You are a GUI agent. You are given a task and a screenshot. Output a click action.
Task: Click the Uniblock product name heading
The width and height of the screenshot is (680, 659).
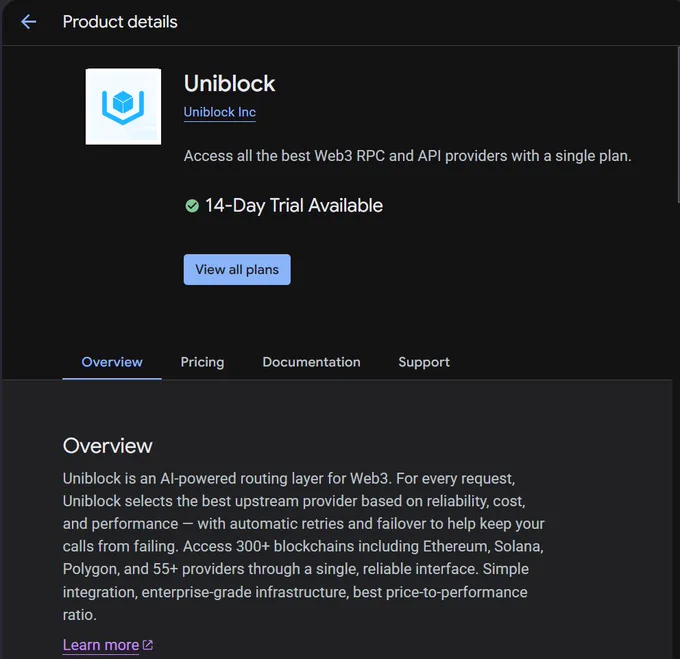tap(229, 83)
